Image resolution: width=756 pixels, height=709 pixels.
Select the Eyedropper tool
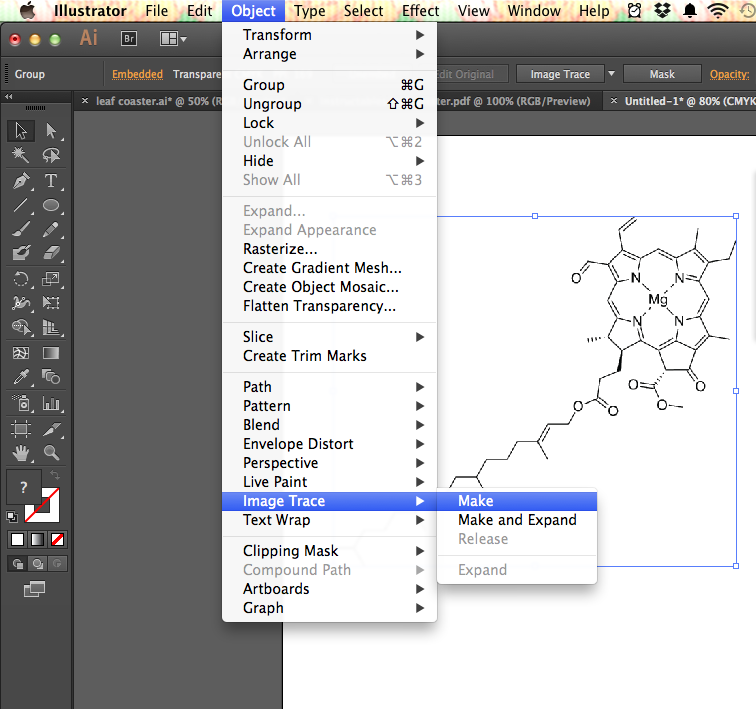tap(21, 377)
